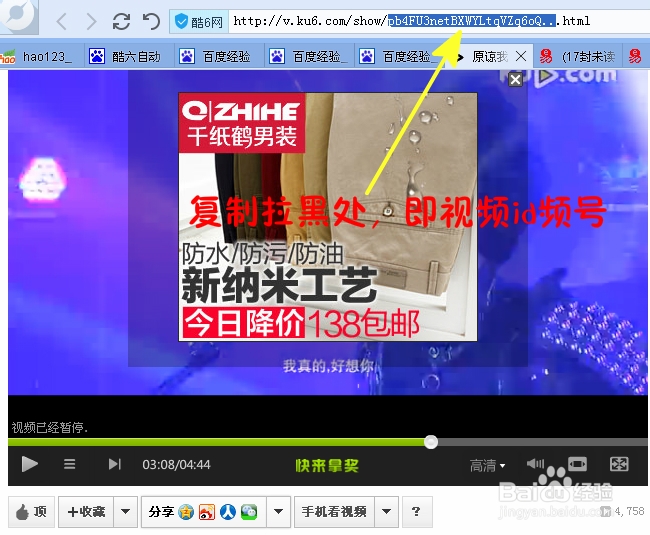Click the 手机看视频 button
The width and height of the screenshot is (650, 535).
334,512
